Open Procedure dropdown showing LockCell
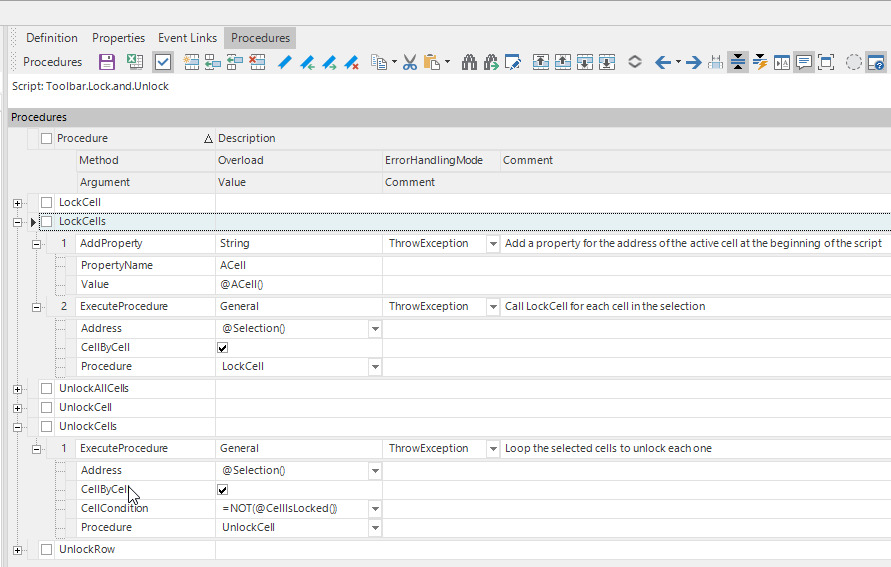 click(375, 367)
